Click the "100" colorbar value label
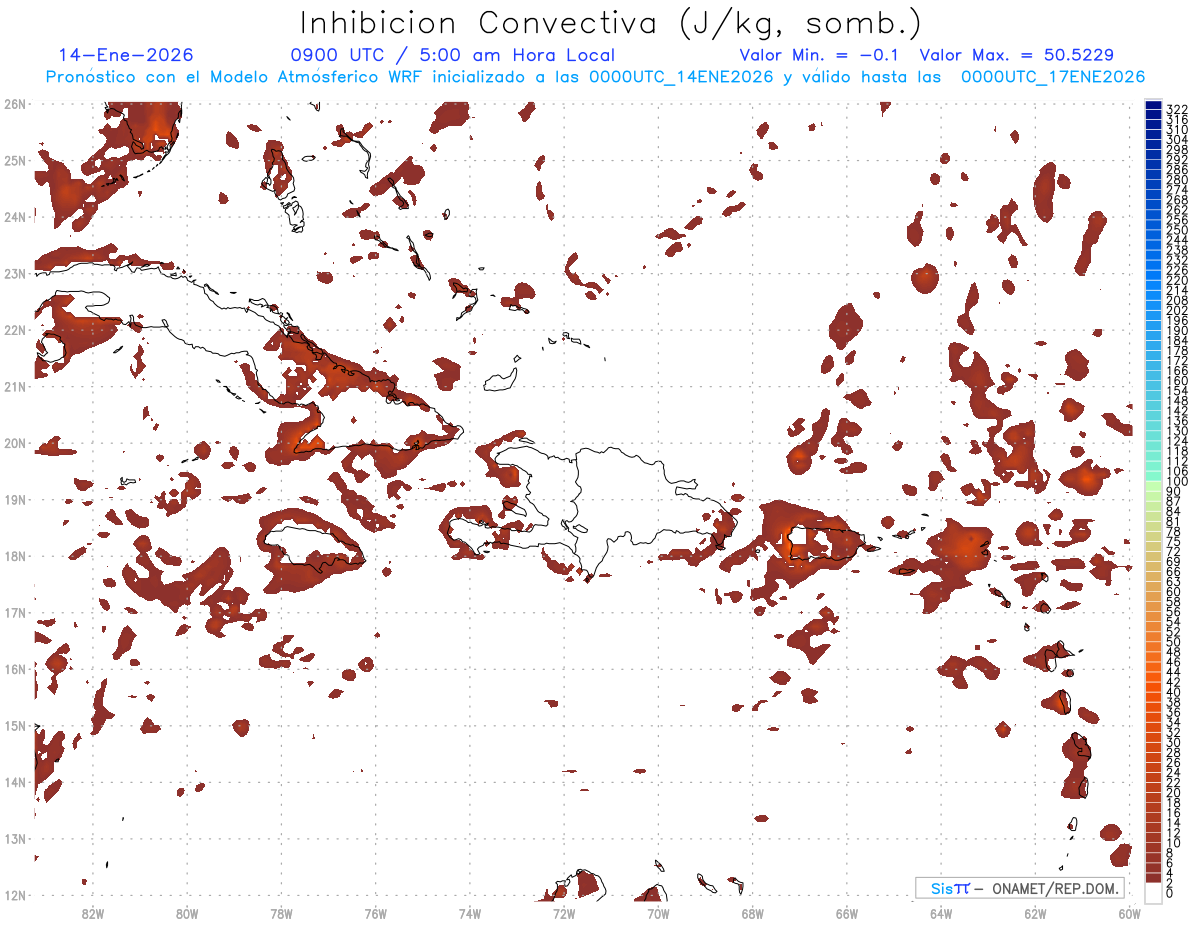Viewport: 1200px width, 927px height. pyautogui.click(x=1177, y=483)
